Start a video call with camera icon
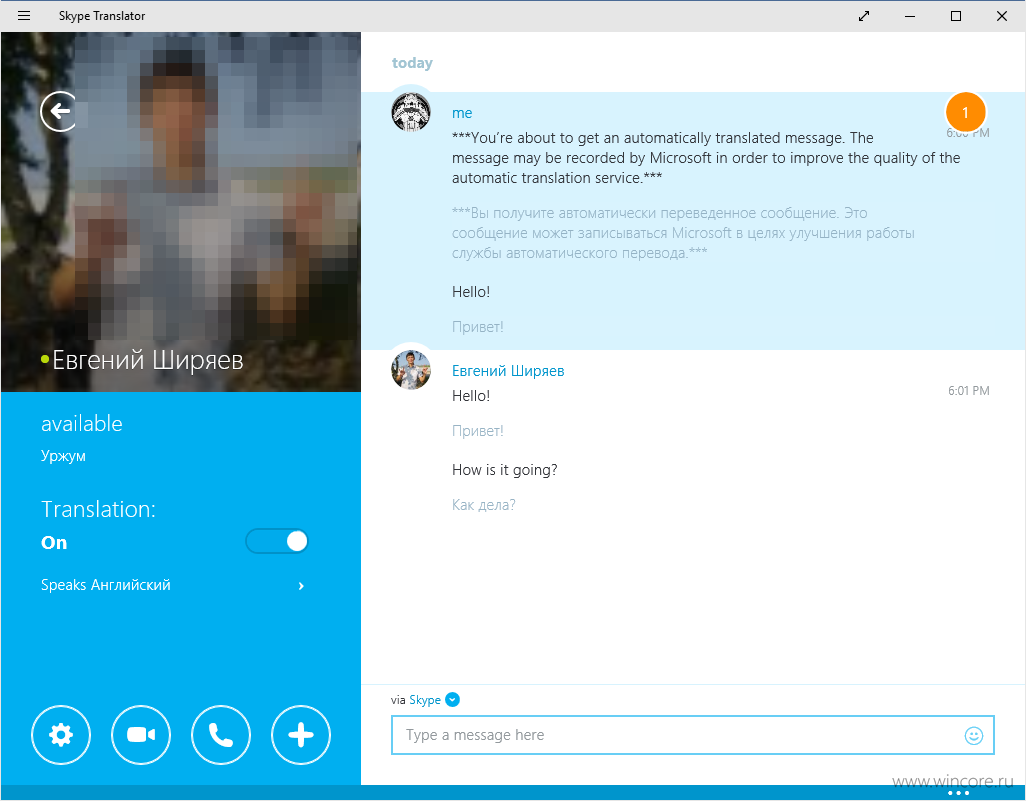This screenshot has height=801, width=1026. (141, 735)
